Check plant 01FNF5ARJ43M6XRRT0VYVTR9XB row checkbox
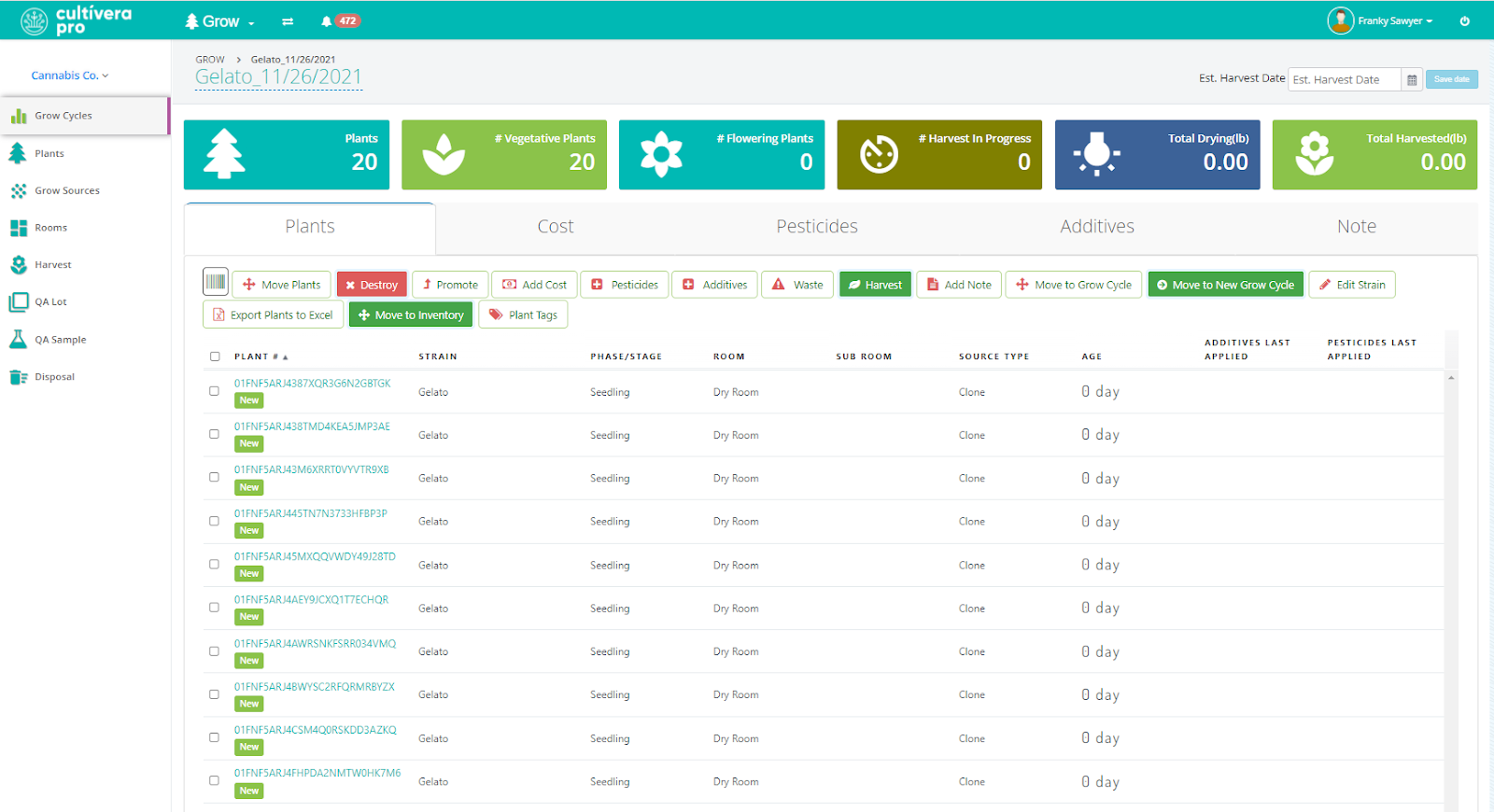Screen dimensions: 1494x812 click(214, 477)
